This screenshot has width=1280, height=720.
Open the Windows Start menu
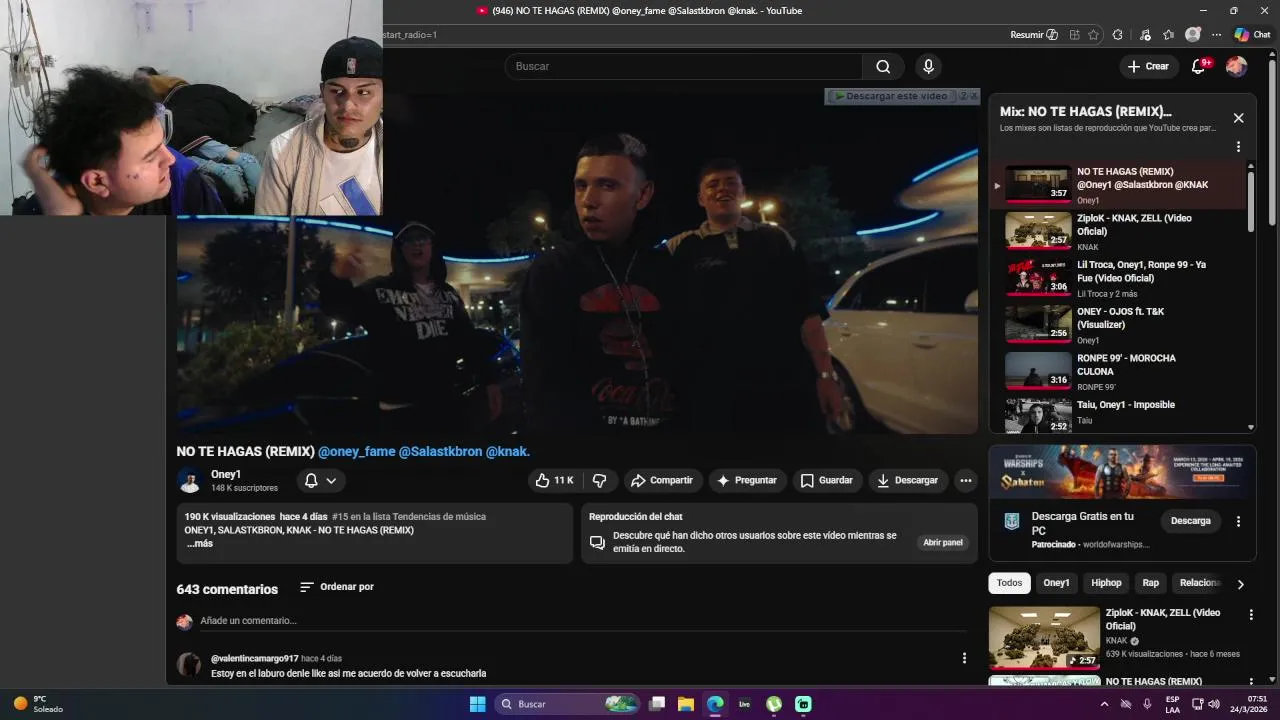pyautogui.click(x=478, y=704)
